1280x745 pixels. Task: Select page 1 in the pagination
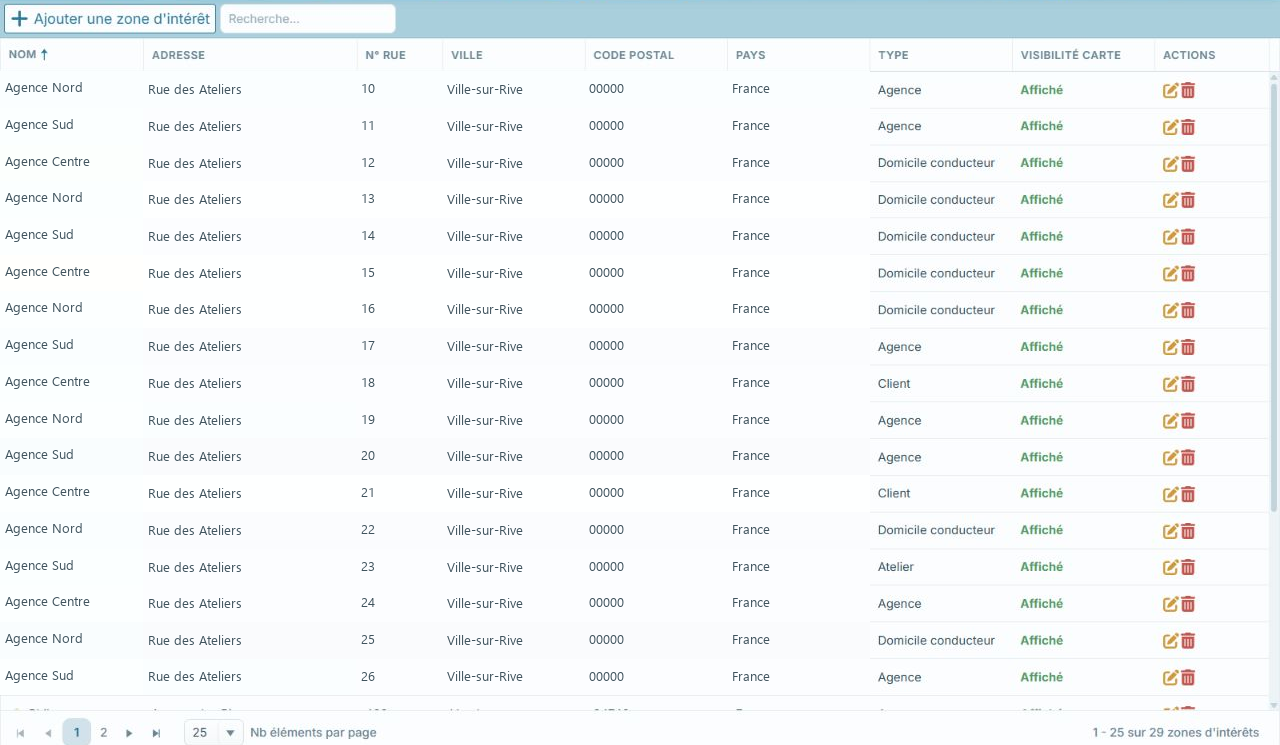click(x=77, y=733)
